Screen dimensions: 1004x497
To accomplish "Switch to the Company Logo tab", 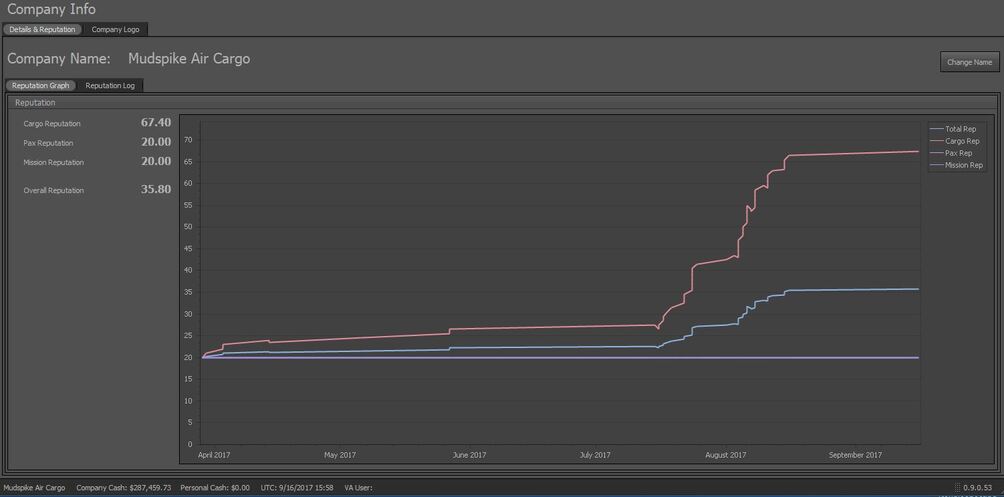I will 115,29.
